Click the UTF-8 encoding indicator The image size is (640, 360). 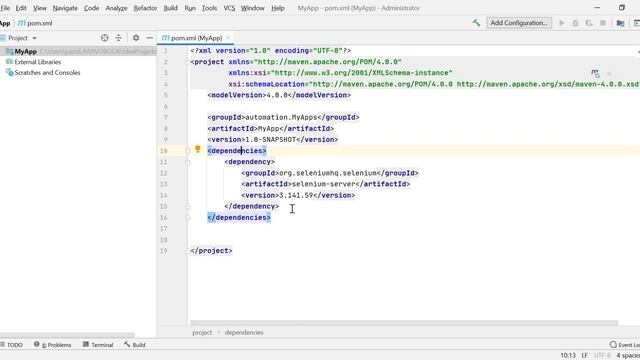tap(602, 356)
